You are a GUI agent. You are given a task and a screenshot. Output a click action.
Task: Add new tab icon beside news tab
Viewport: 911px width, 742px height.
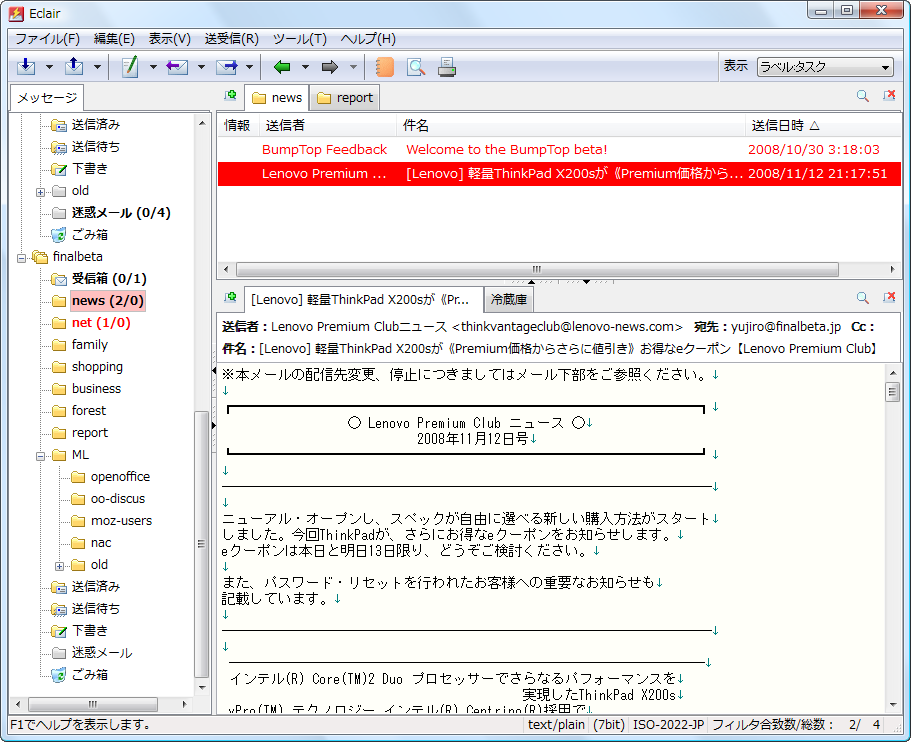pyautogui.click(x=231, y=95)
